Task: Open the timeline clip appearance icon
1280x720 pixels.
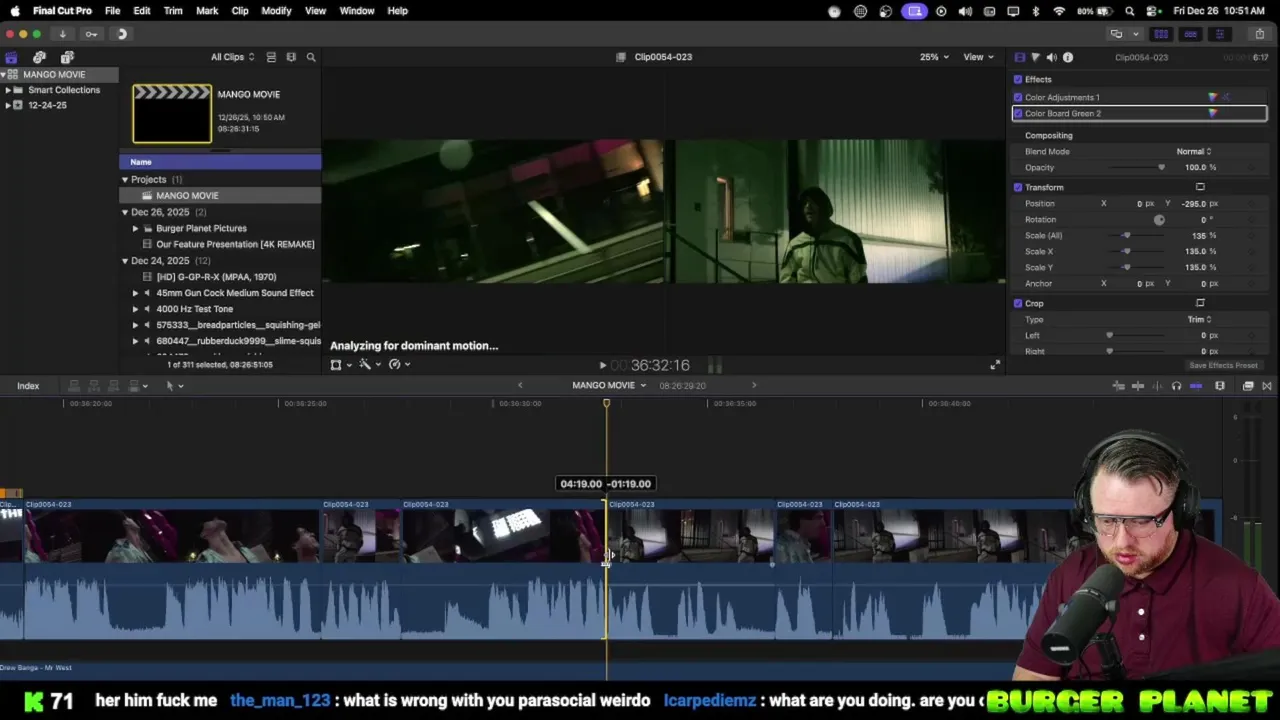Action: pos(1220,386)
